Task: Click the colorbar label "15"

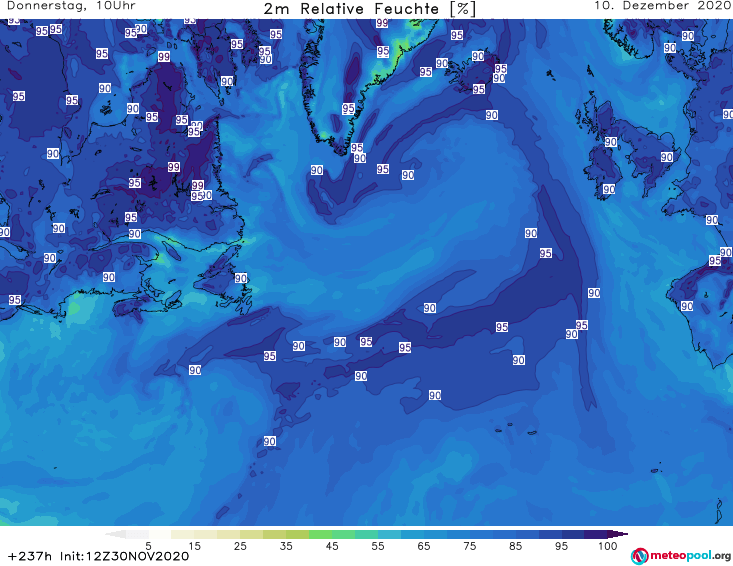Action: (194, 546)
